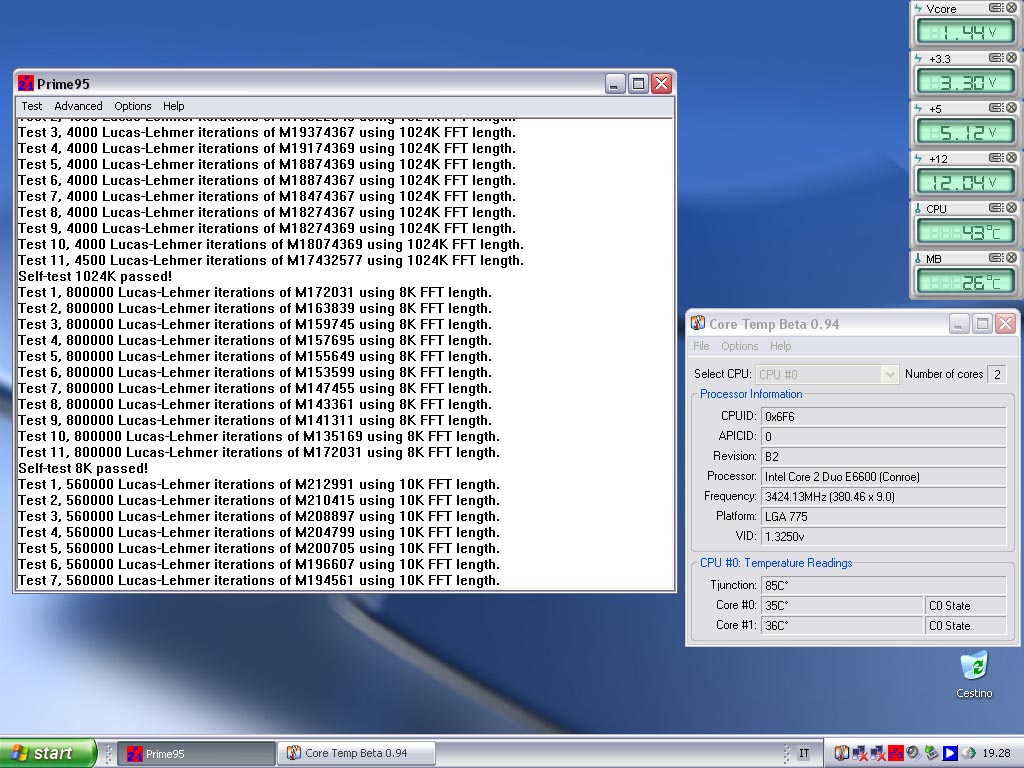Click the Prime95 line containing M17432577
This screenshot has height=768, width=1024.
(271, 261)
